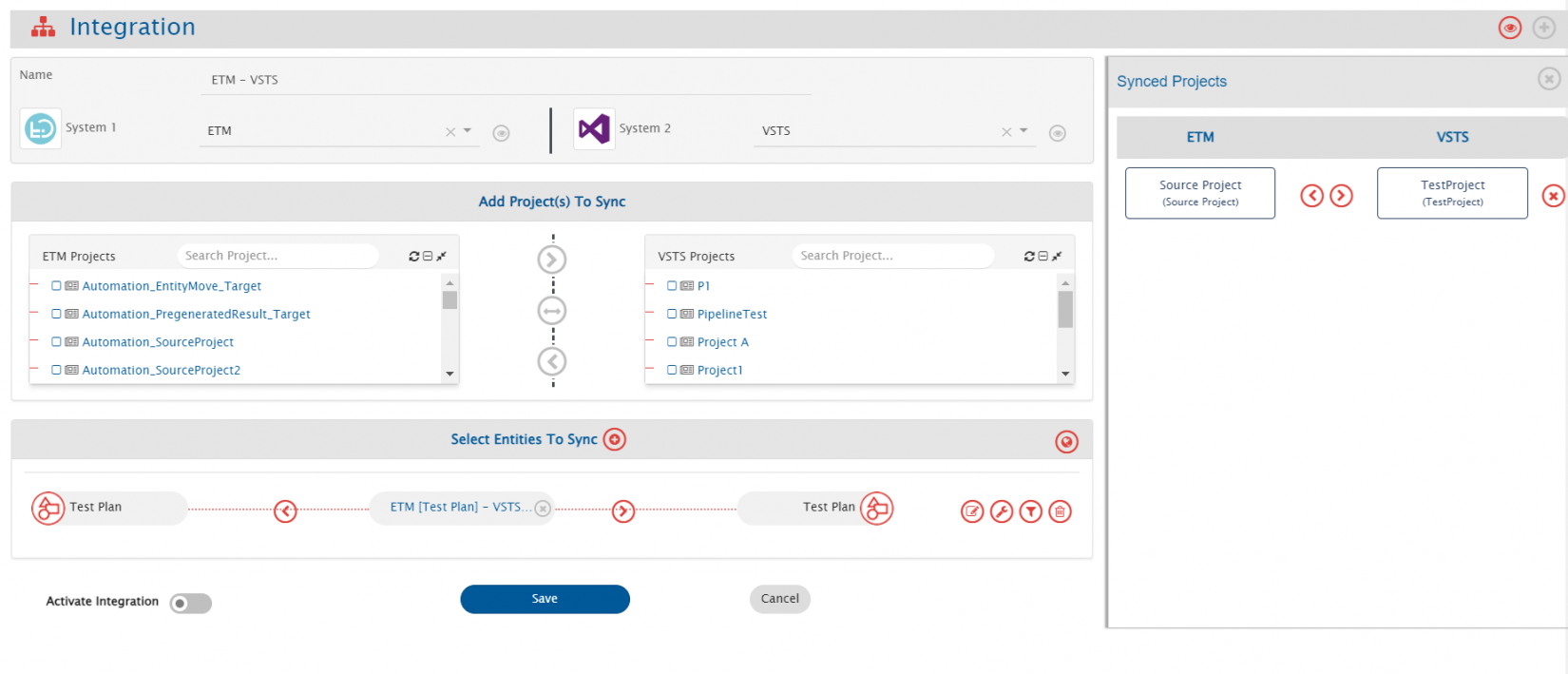
Task: Select Project A in VSTS Projects tree
Action: [x=722, y=342]
